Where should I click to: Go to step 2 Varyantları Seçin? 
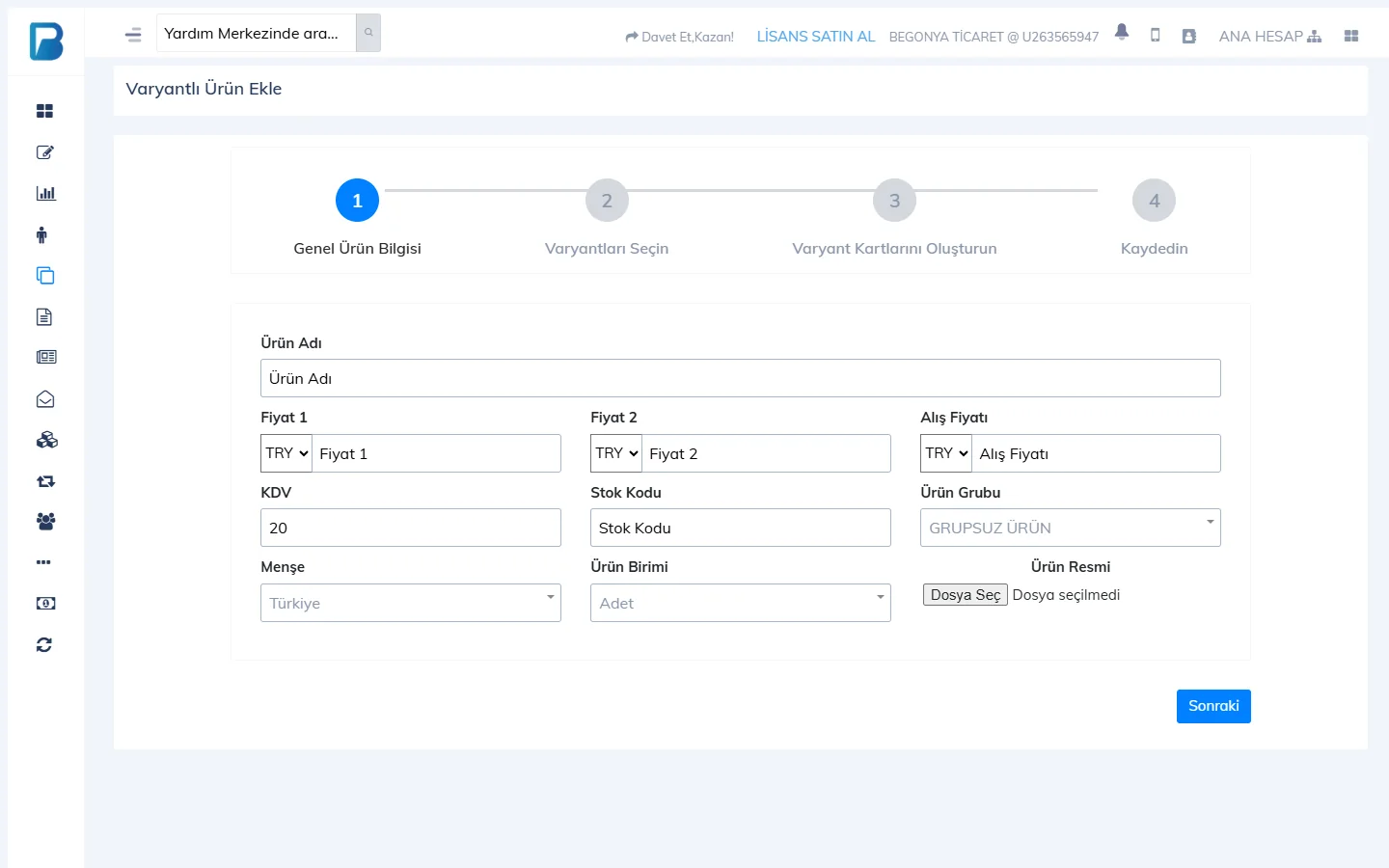[607, 201]
